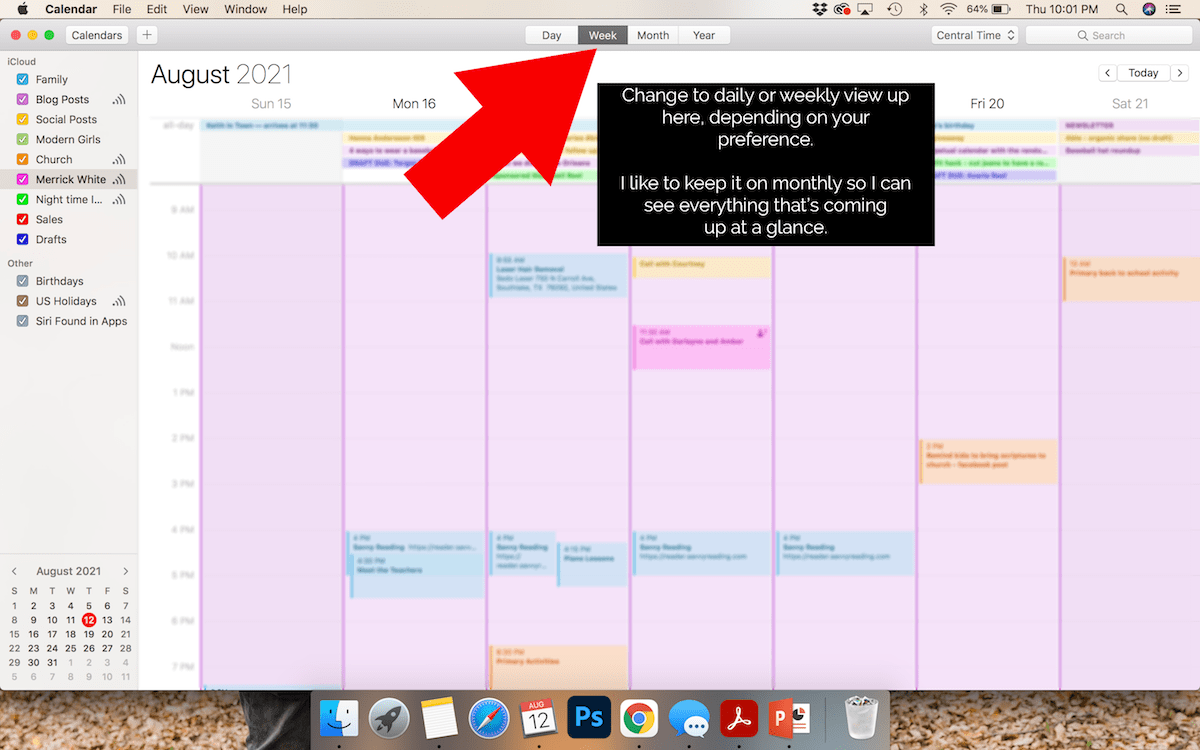
Task: Select August 12 in the mini calendar
Action: pyautogui.click(x=89, y=620)
